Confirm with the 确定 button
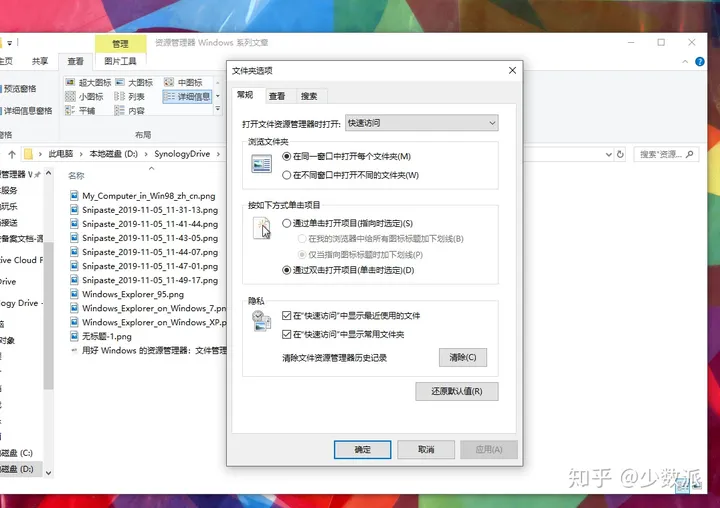720x508 pixels. pos(362,450)
